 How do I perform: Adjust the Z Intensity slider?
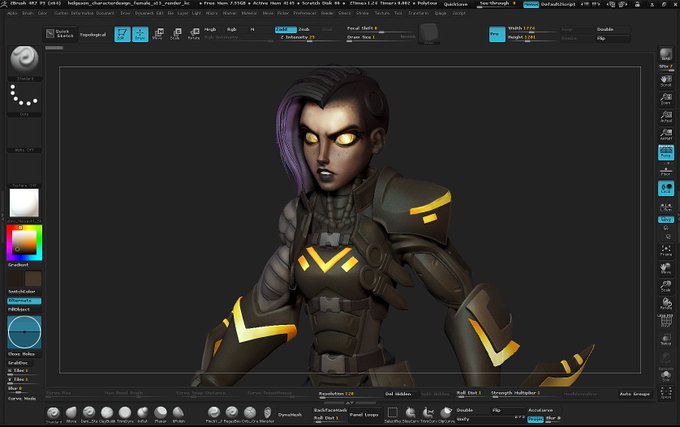[x=309, y=38]
